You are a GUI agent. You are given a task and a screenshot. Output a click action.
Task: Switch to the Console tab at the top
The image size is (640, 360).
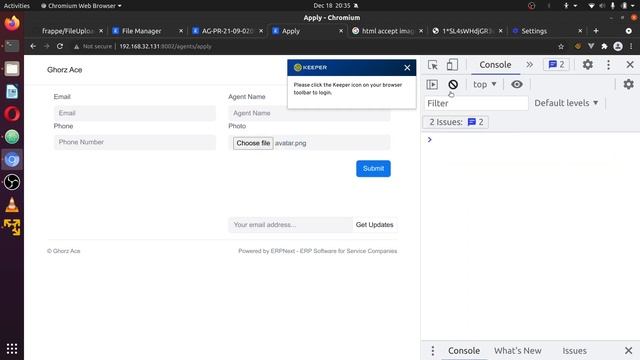[x=495, y=65]
